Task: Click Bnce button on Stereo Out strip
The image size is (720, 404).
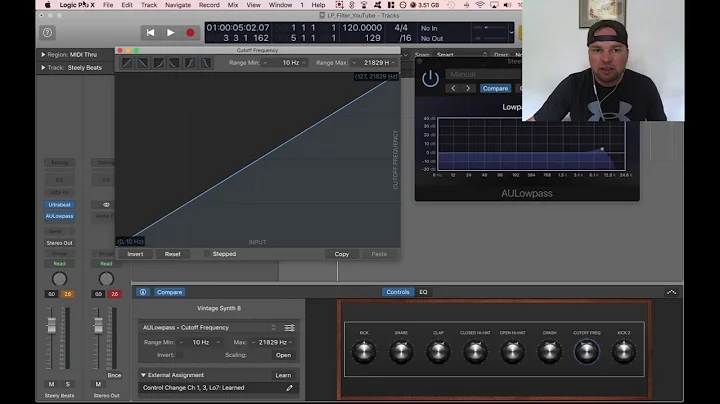Action: click(114, 375)
